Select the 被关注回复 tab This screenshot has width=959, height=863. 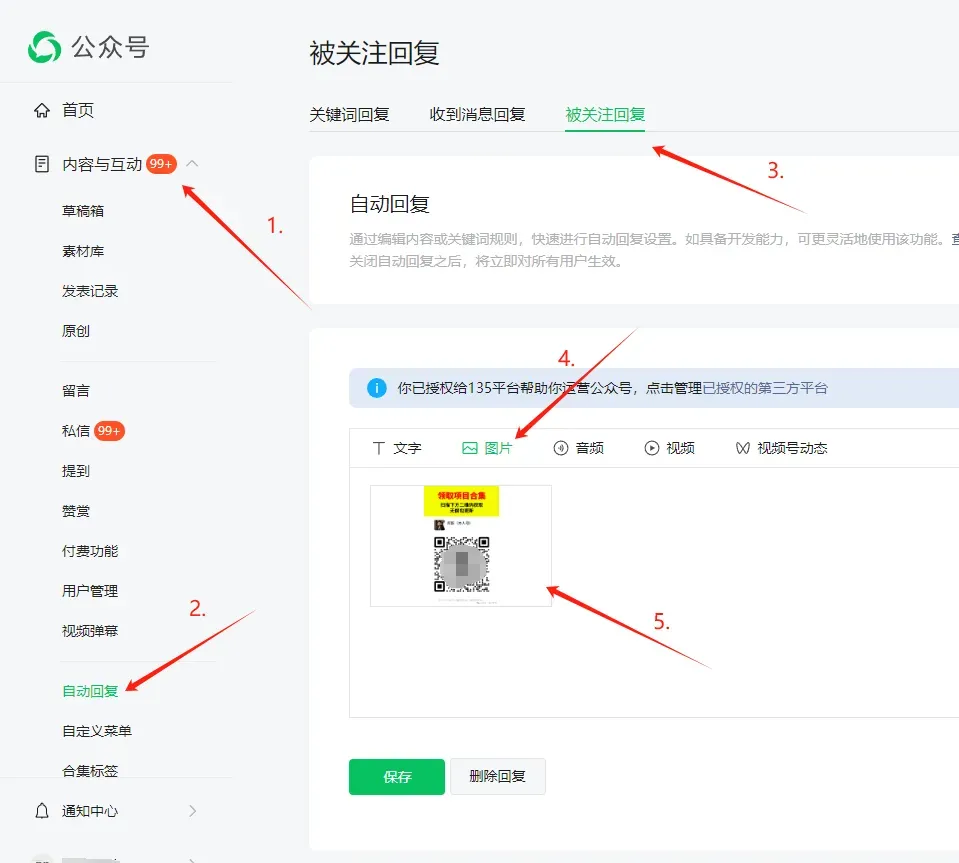605,114
